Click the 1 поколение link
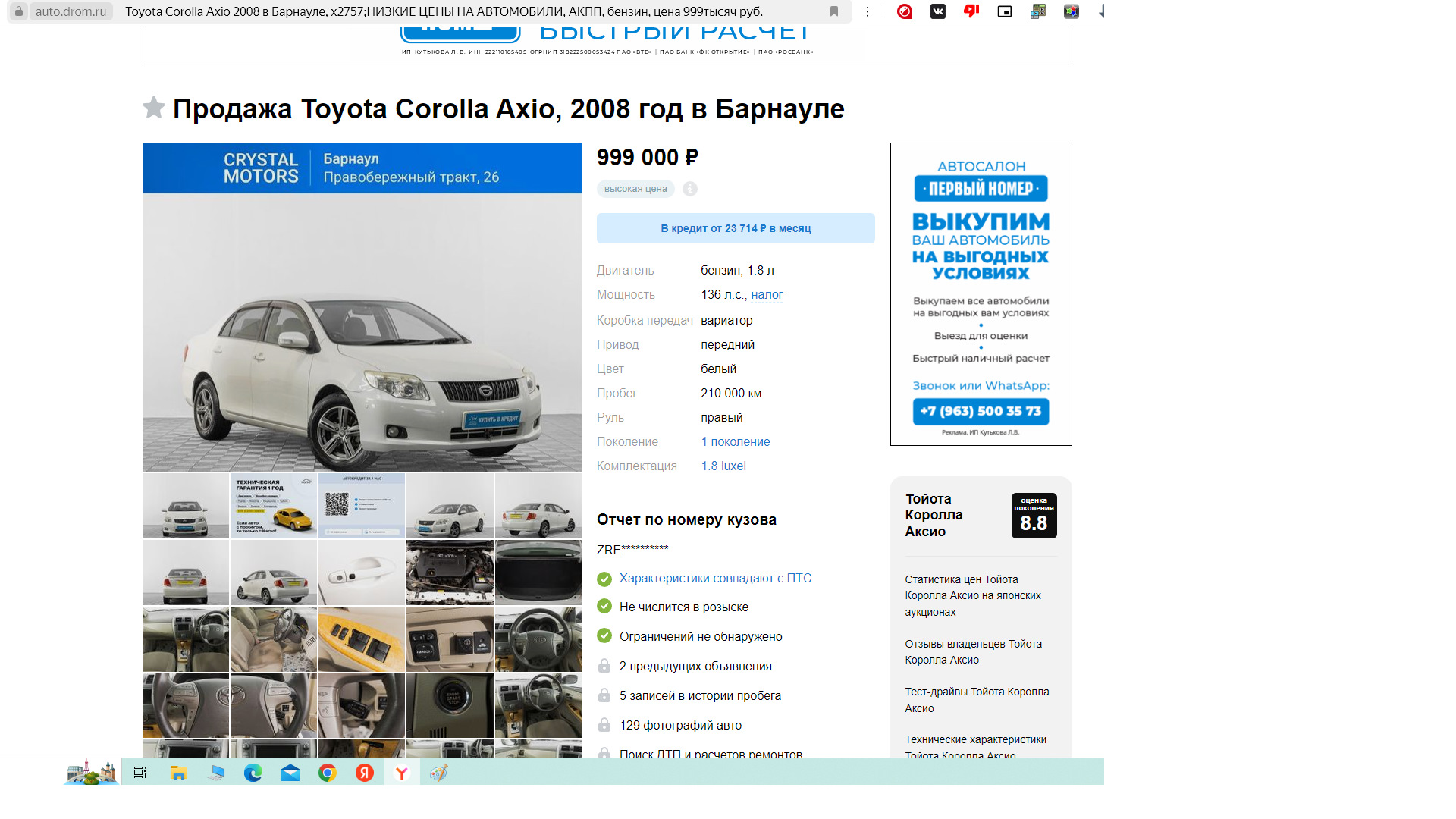Viewport: 1456px width, 819px height. (735, 441)
